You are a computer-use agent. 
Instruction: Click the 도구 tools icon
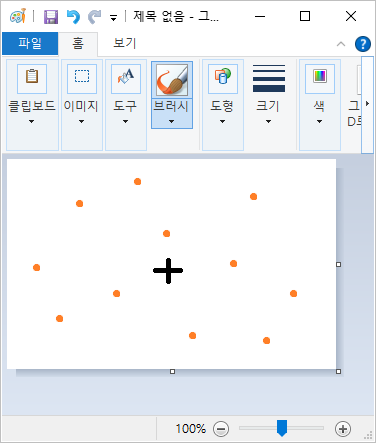126,79
